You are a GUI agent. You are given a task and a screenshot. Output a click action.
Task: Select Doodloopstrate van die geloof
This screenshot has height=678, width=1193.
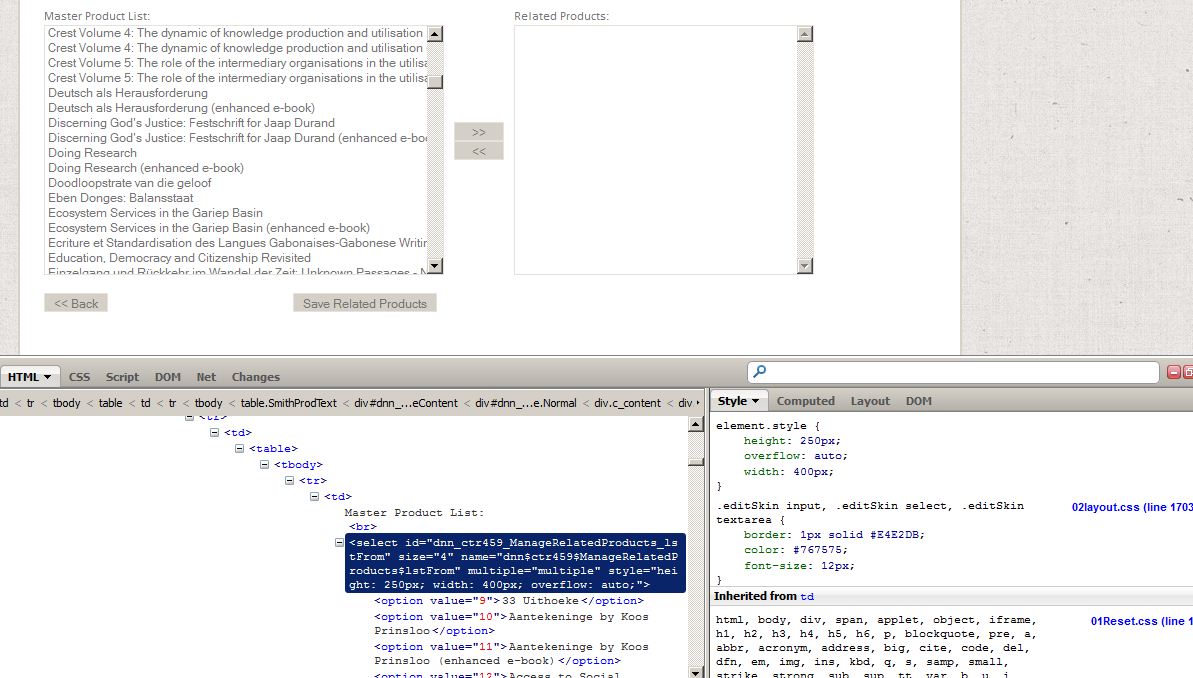(x=129, y=183)
